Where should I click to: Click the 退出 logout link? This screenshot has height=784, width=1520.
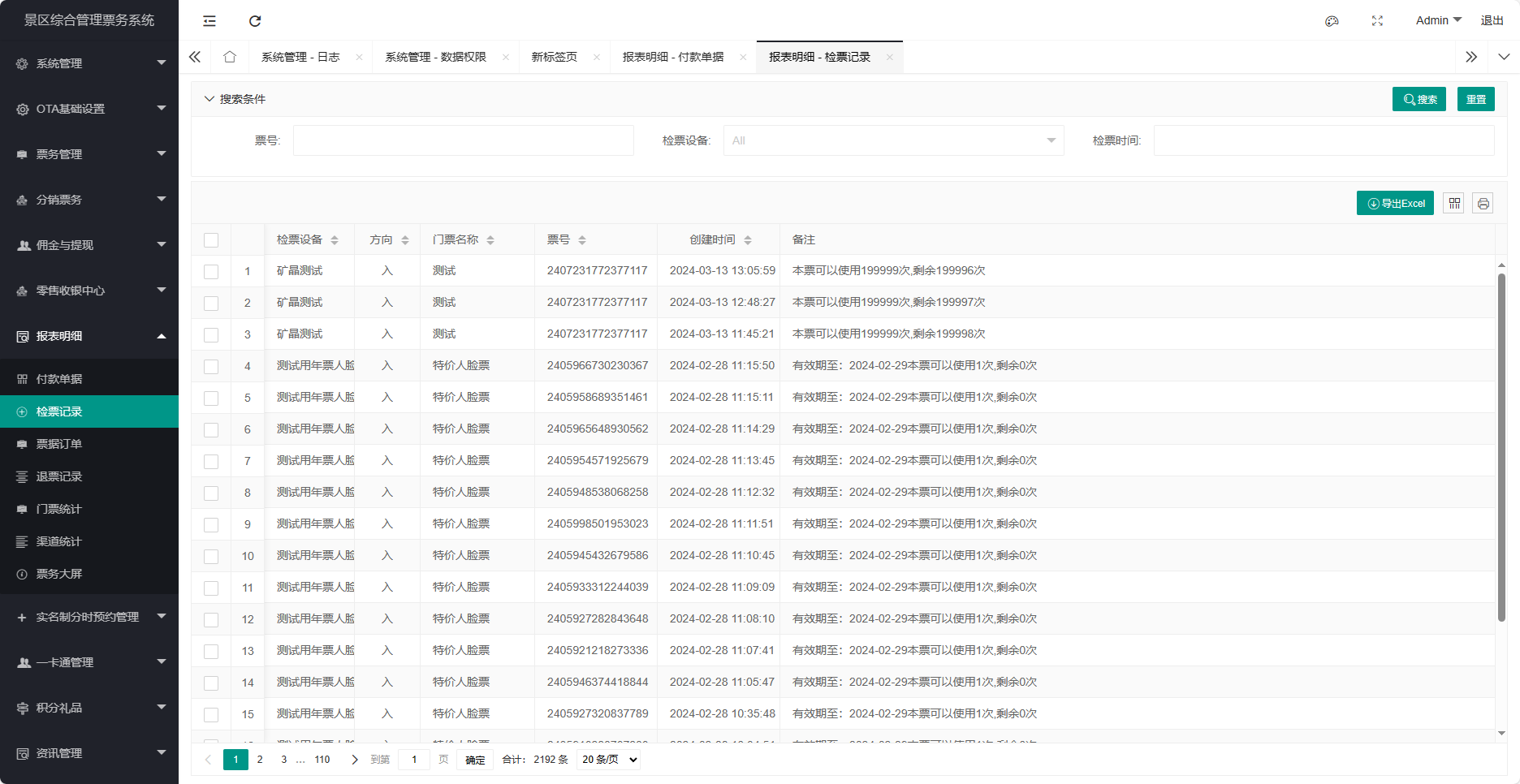pos(1492,20)
